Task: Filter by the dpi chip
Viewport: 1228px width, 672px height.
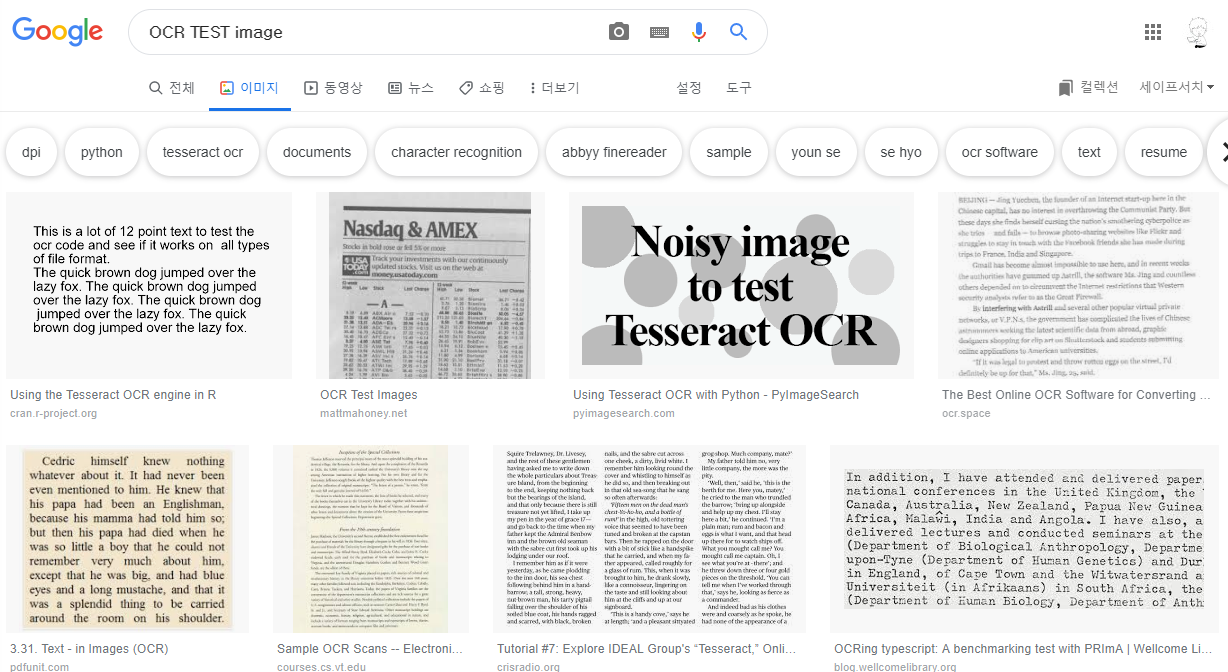Action: [31, 152]
